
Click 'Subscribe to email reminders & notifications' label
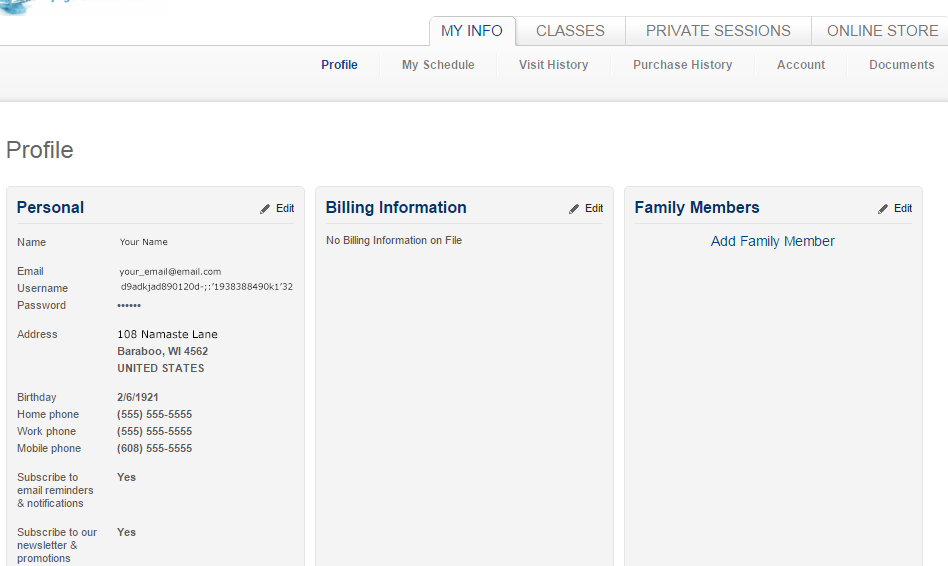[55, 490]
